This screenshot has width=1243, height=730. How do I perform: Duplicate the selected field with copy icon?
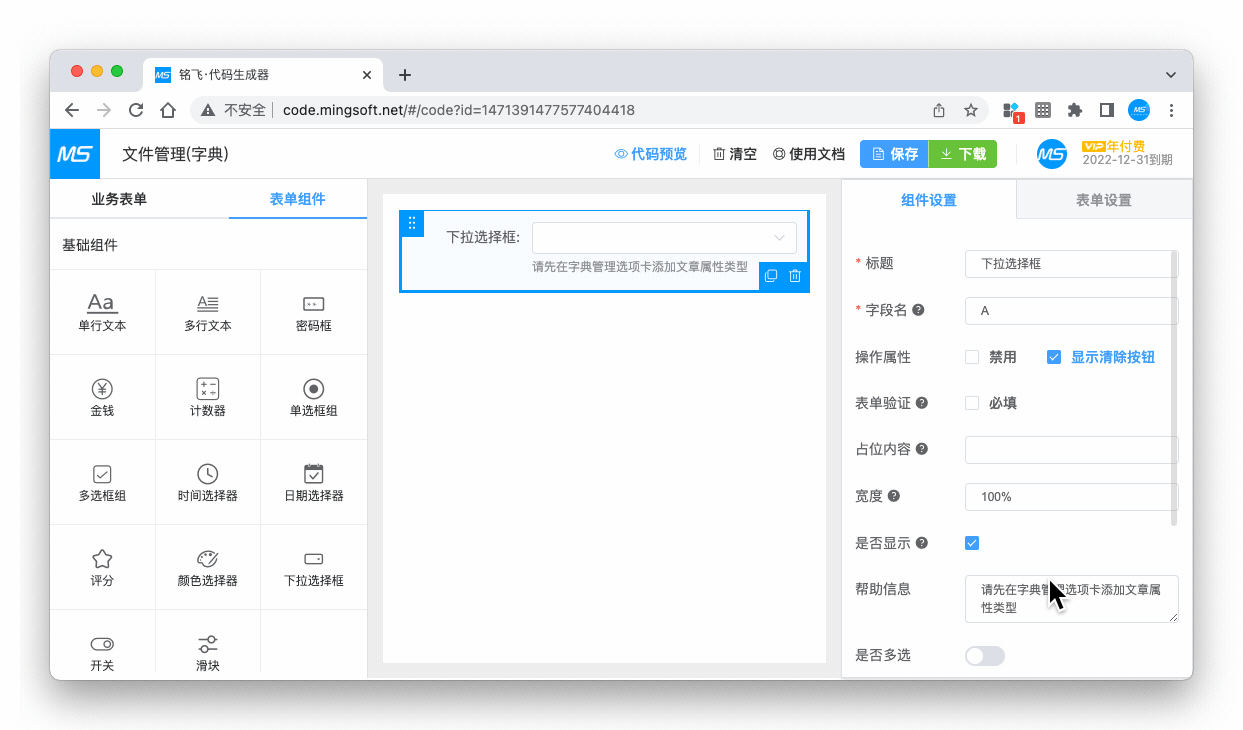[771, 276]
